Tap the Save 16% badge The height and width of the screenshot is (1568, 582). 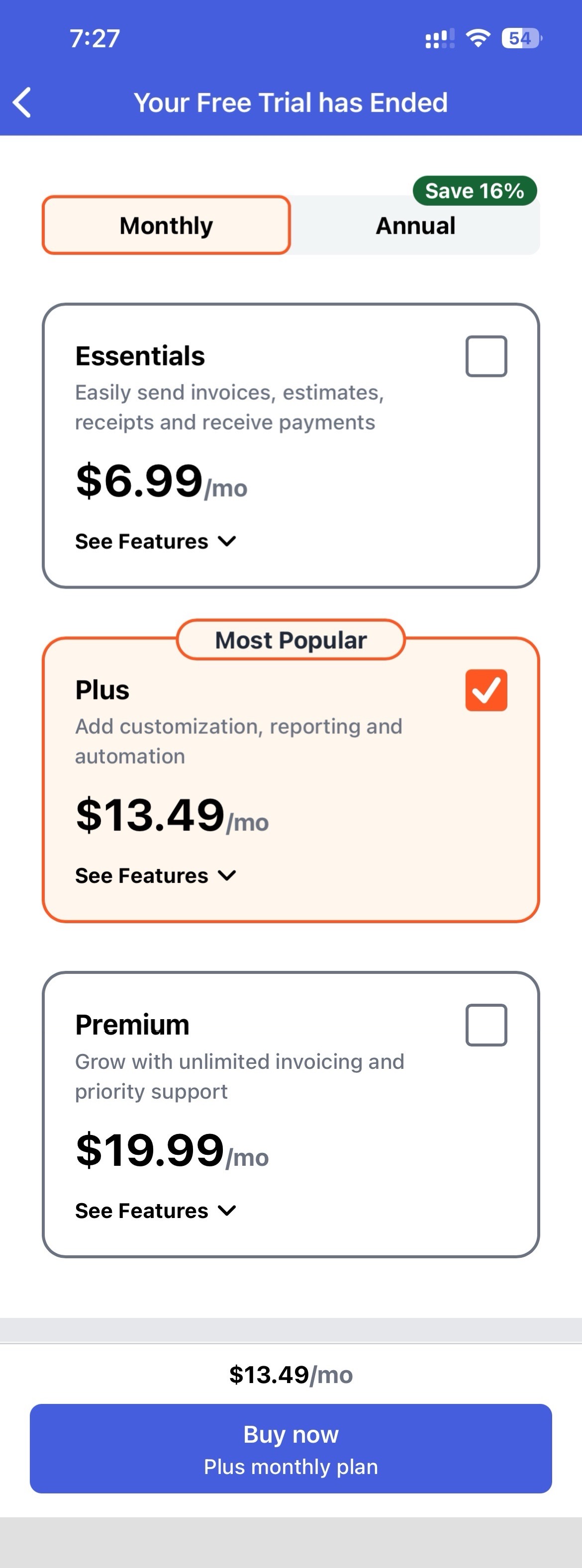(x=474, y=191)
